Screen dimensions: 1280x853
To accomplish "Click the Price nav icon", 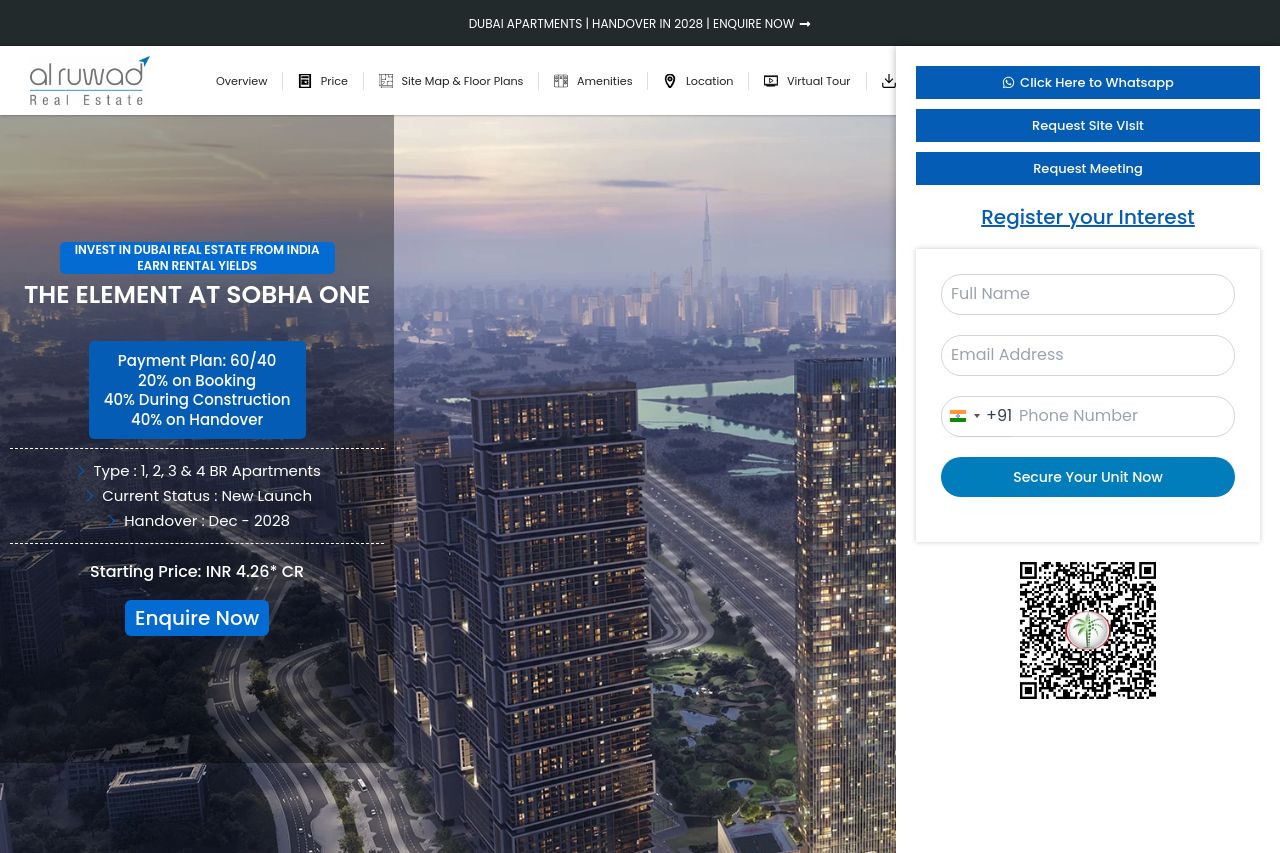I will click(x=305, y=81).
